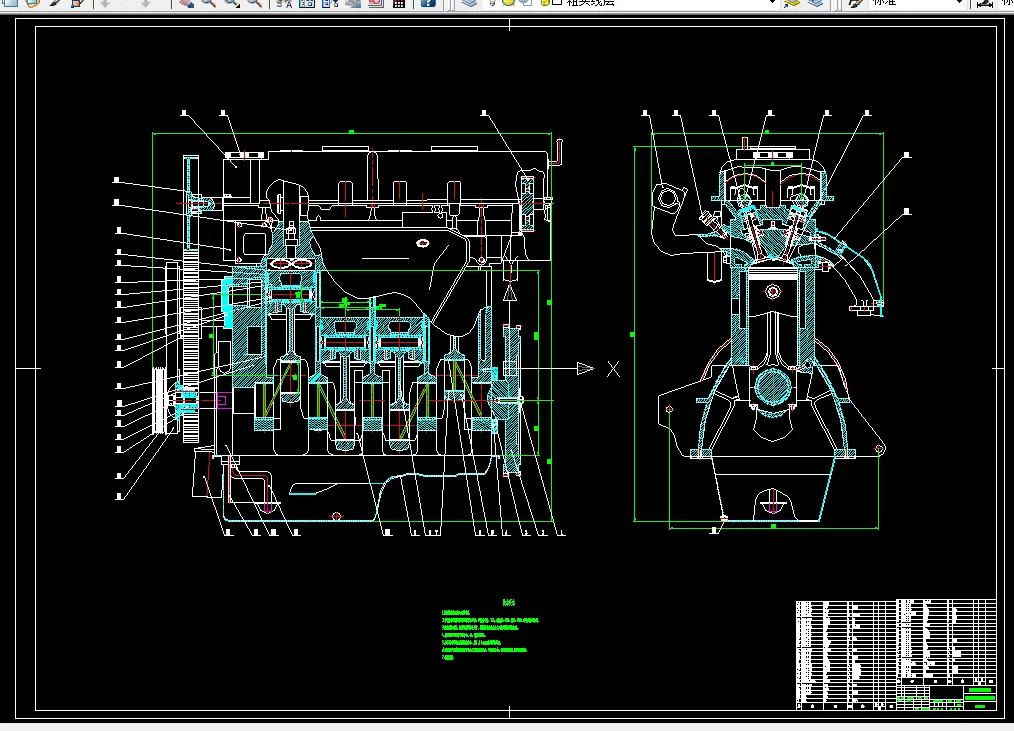Image resolution: width=1014 pixels, height=731 pixels.
Task: Choose the Zoom Window tool
Action: pyautogui.click(x=232, y=3)
